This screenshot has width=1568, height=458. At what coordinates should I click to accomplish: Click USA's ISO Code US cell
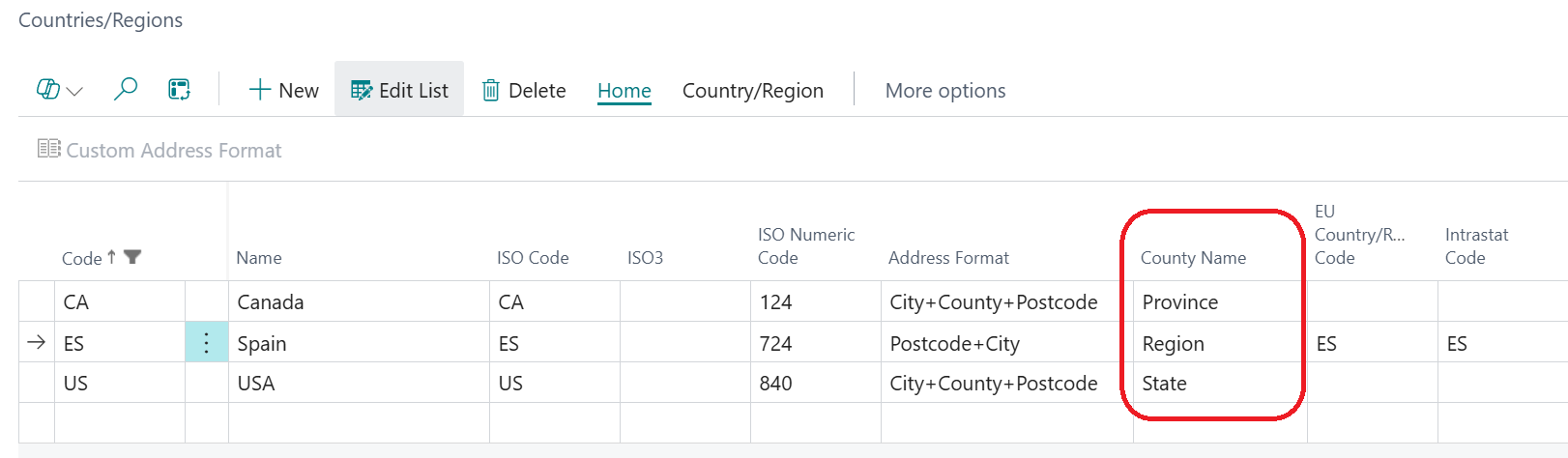555,383
